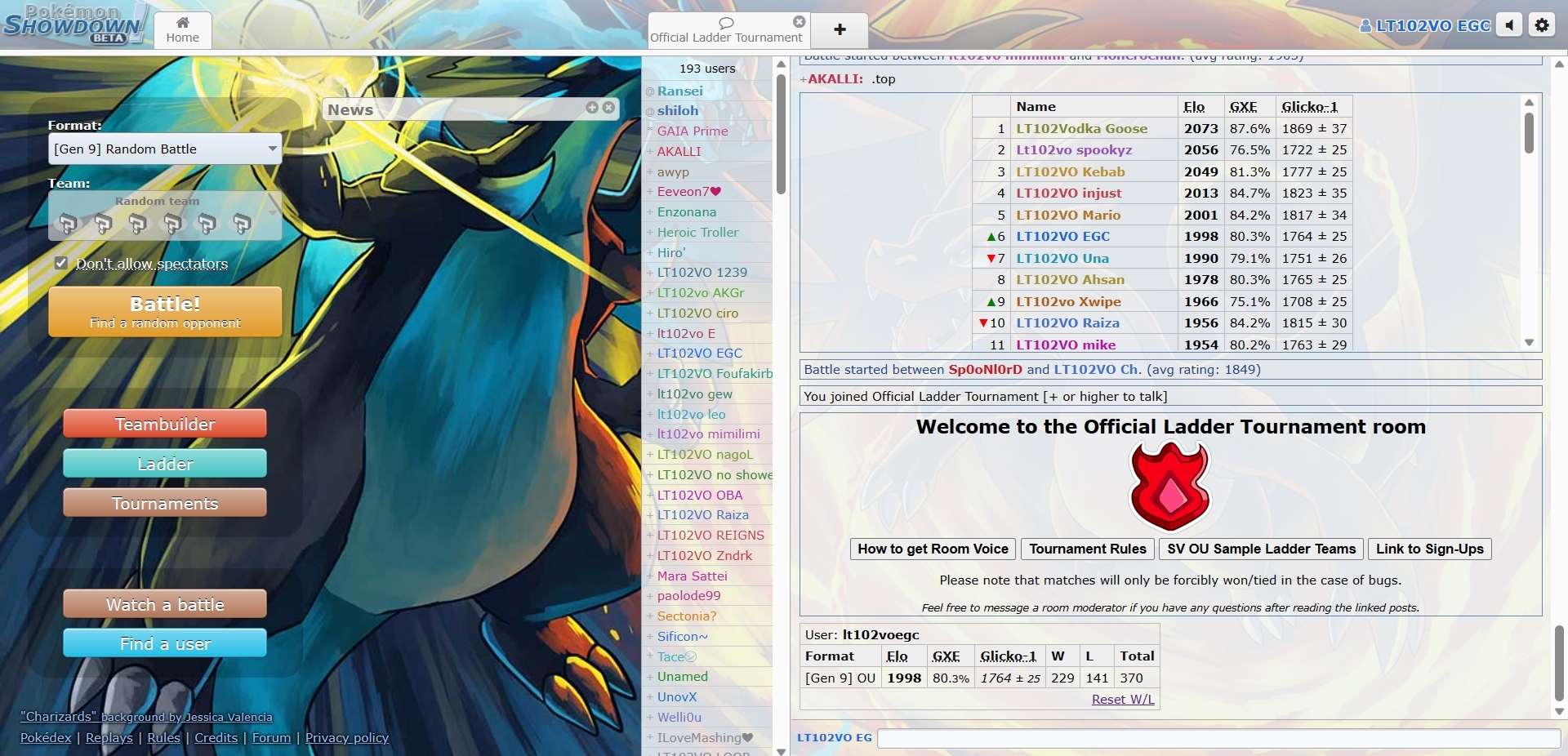This screenshot has width=1568, height=756.
Task: Open Tournament Rules
Action: [x=1088, y=549]
